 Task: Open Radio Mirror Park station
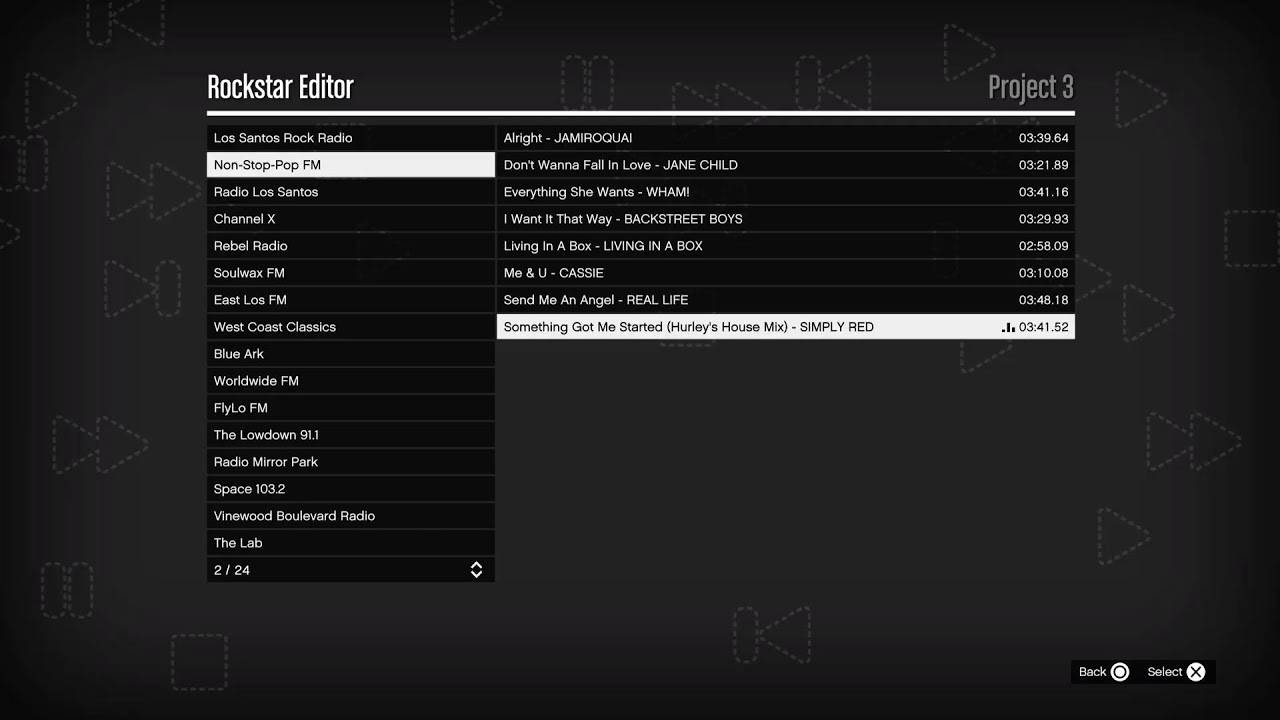(x=351, y=462)
